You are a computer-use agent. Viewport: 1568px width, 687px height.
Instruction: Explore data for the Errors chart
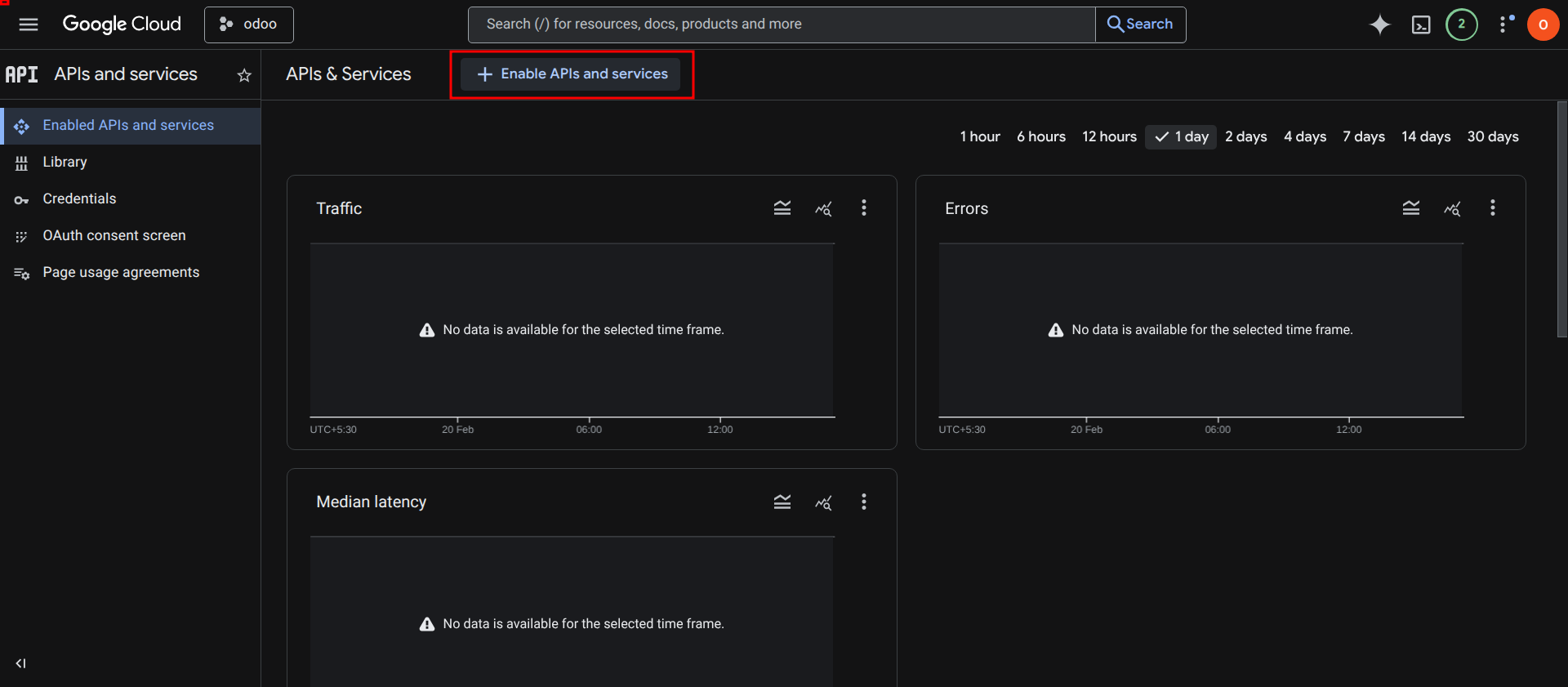coord(1452,208)
